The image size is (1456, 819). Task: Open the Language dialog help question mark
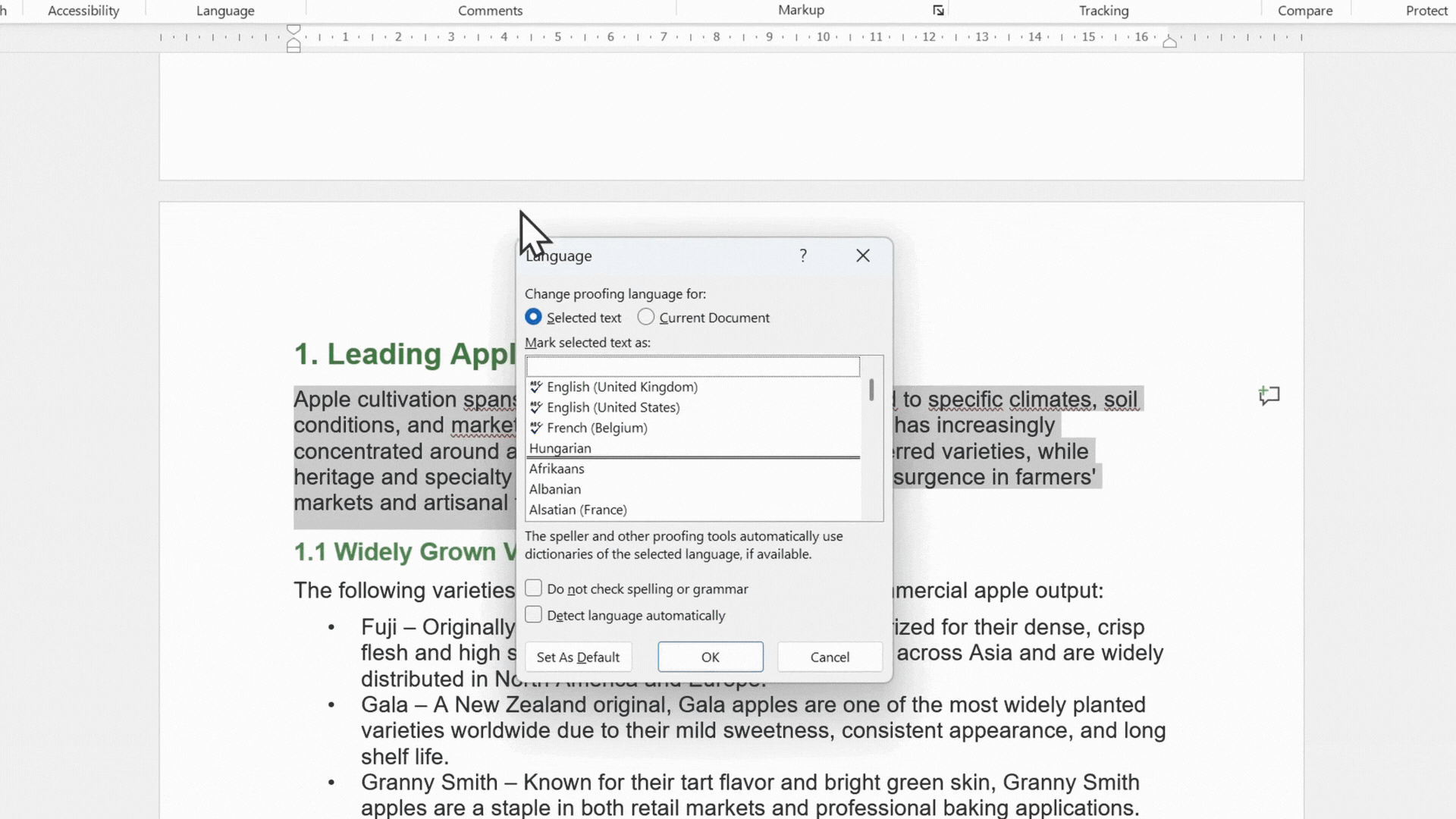point(803,256)
